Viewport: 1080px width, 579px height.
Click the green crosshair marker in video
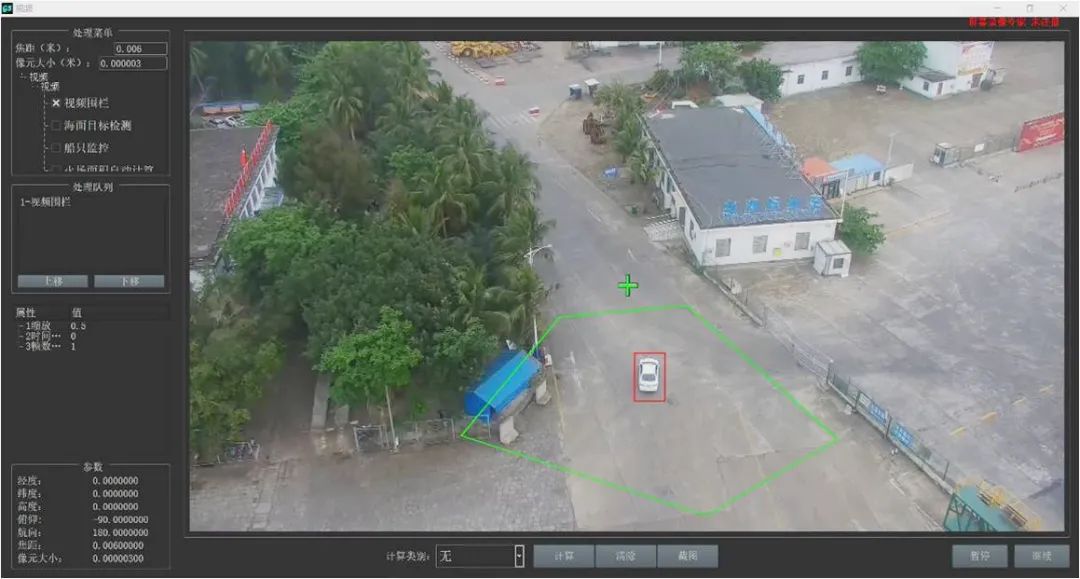(628, 286)
